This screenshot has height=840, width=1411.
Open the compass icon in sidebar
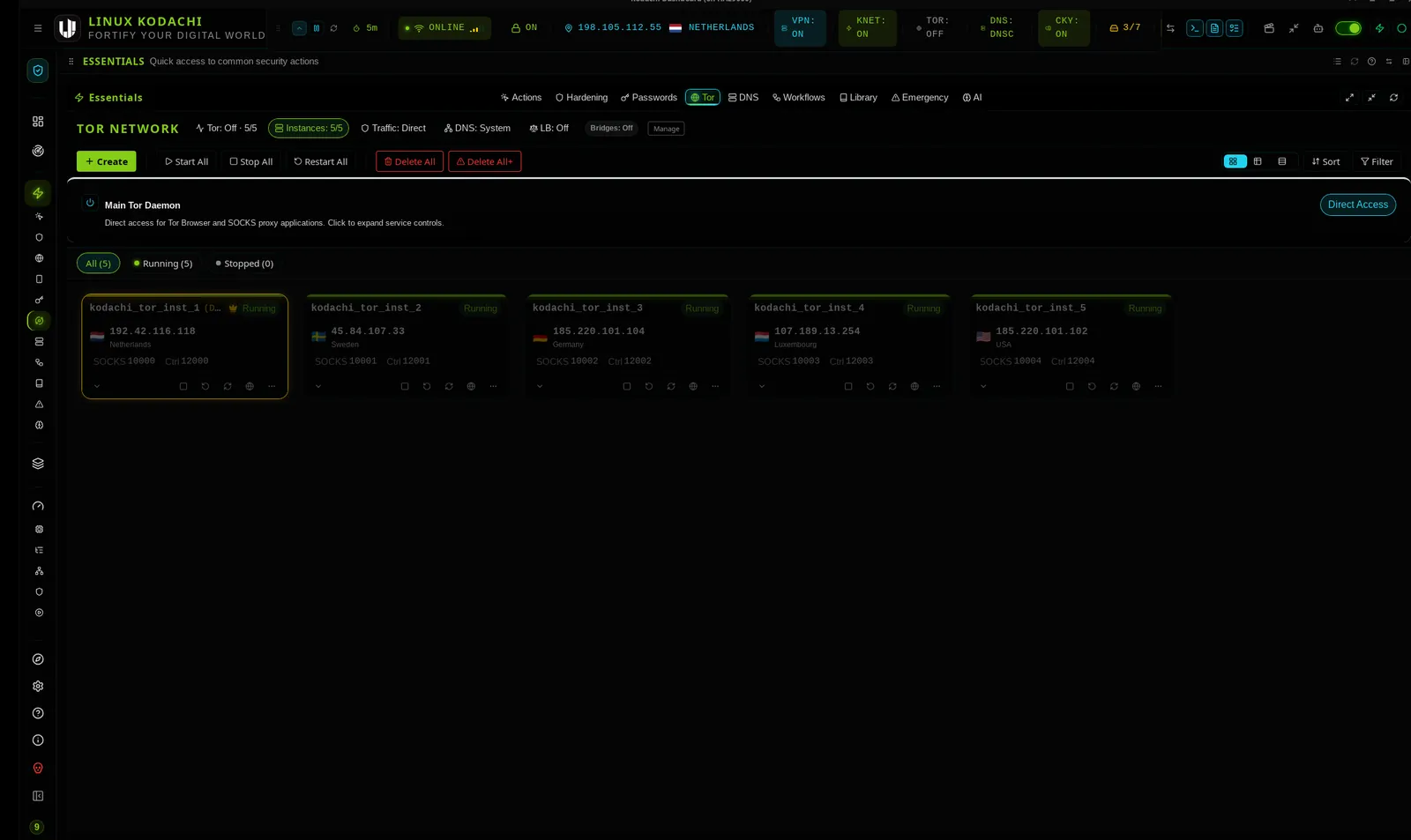pos(38,659)
